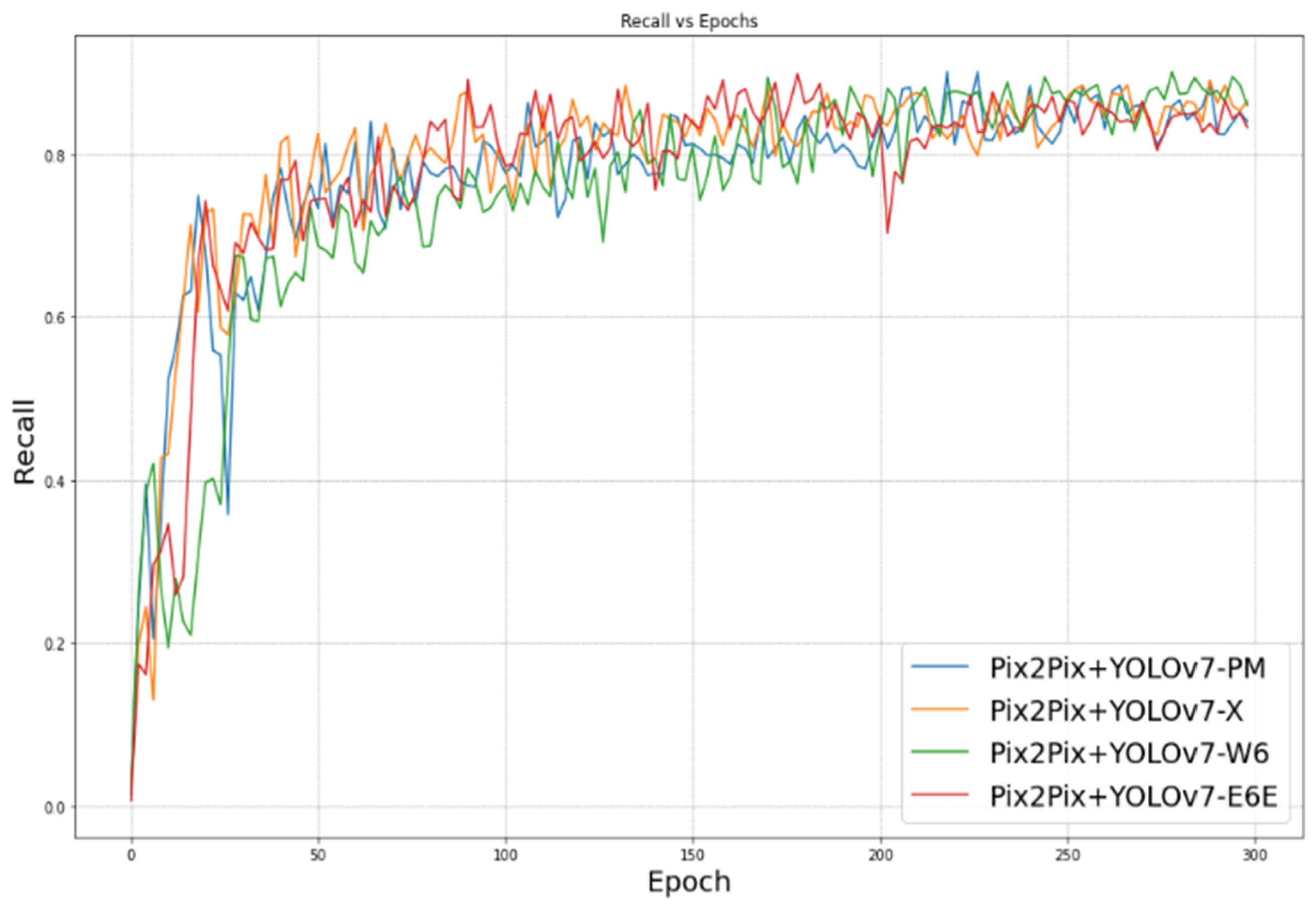
Task: Click the chart title 'Recall vs Epochs'
Action: (x=688, y=21)
